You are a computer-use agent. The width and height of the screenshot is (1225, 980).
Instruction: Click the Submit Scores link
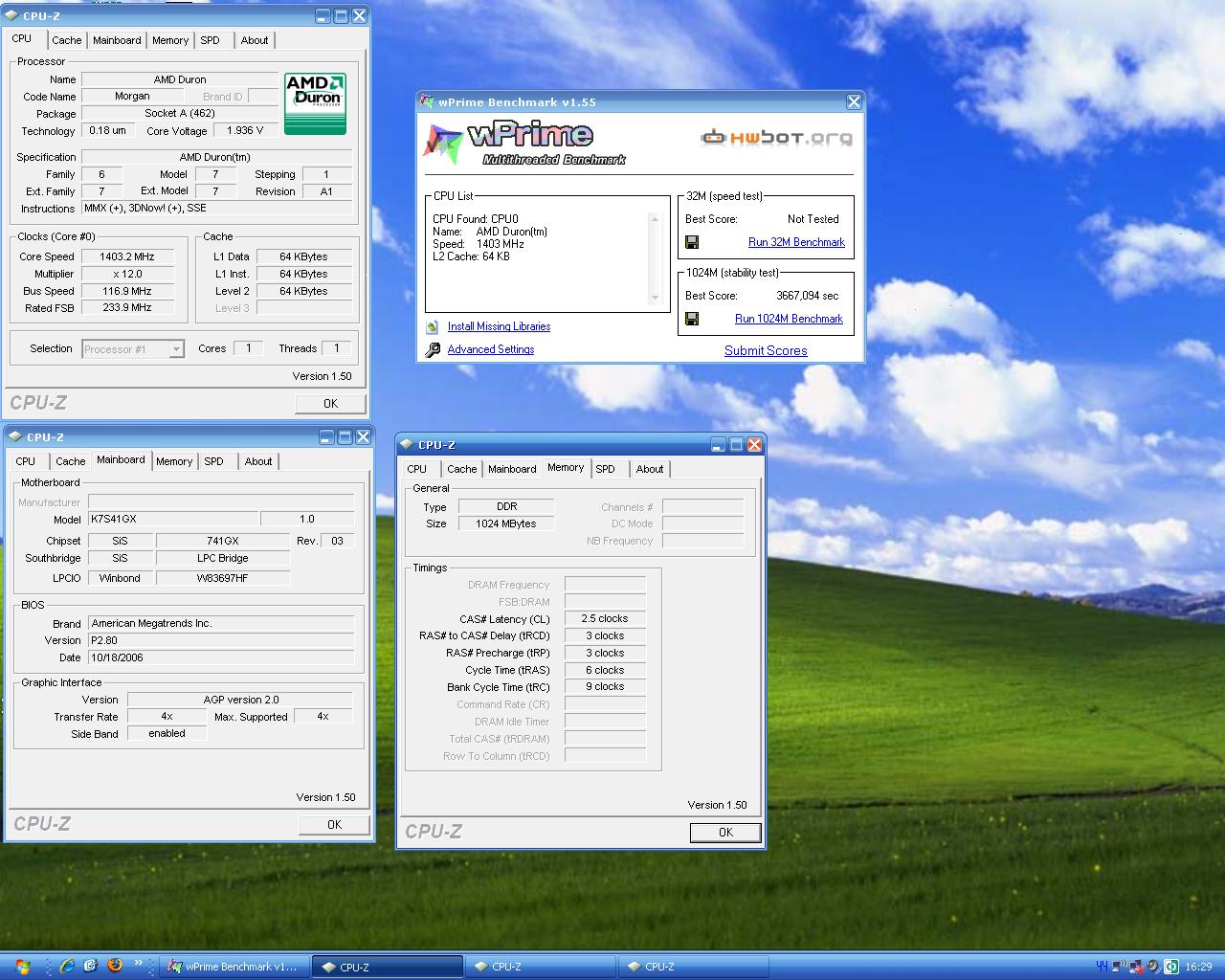click(766, 351)
